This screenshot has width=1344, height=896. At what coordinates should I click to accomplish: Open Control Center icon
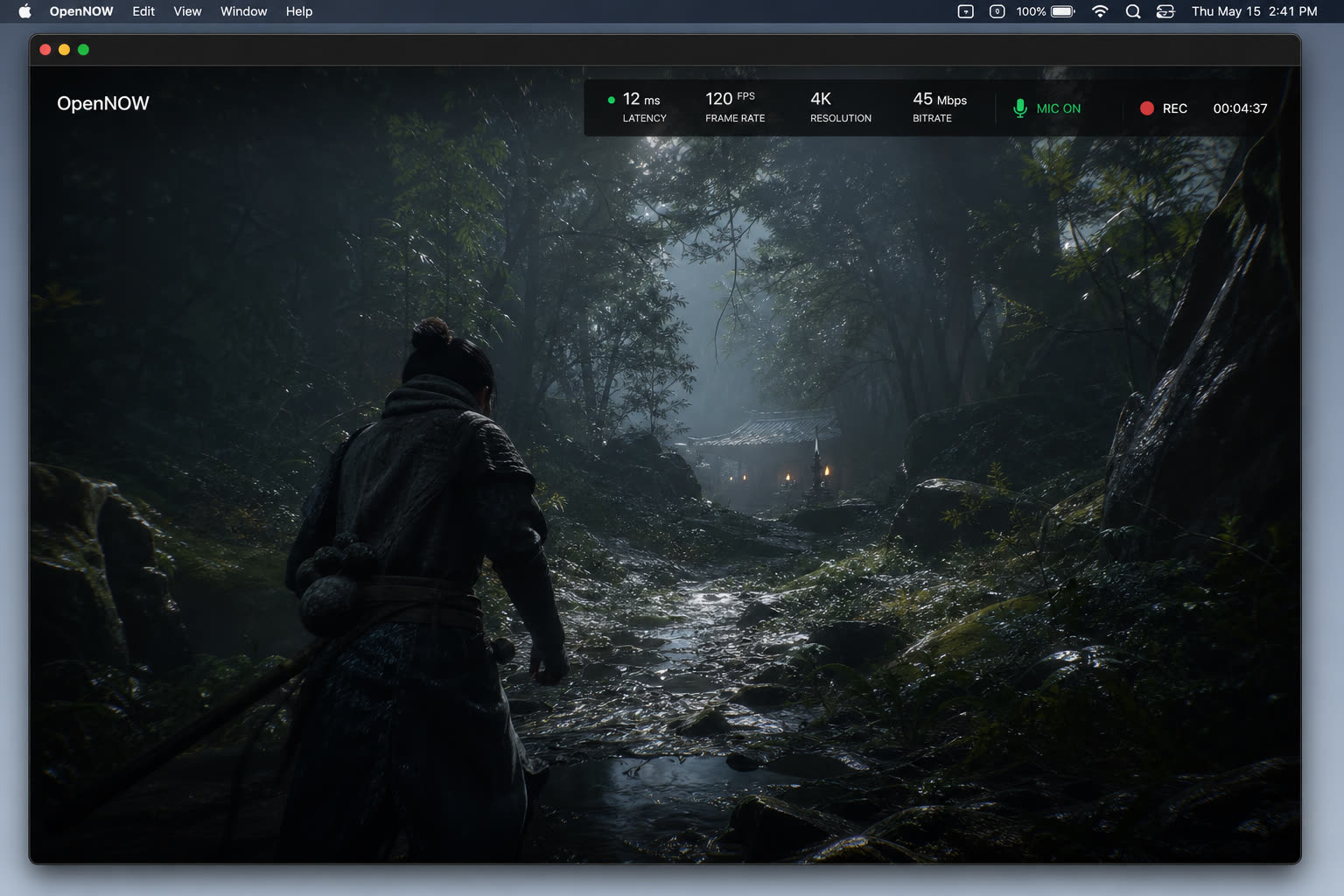point(1165,11)
